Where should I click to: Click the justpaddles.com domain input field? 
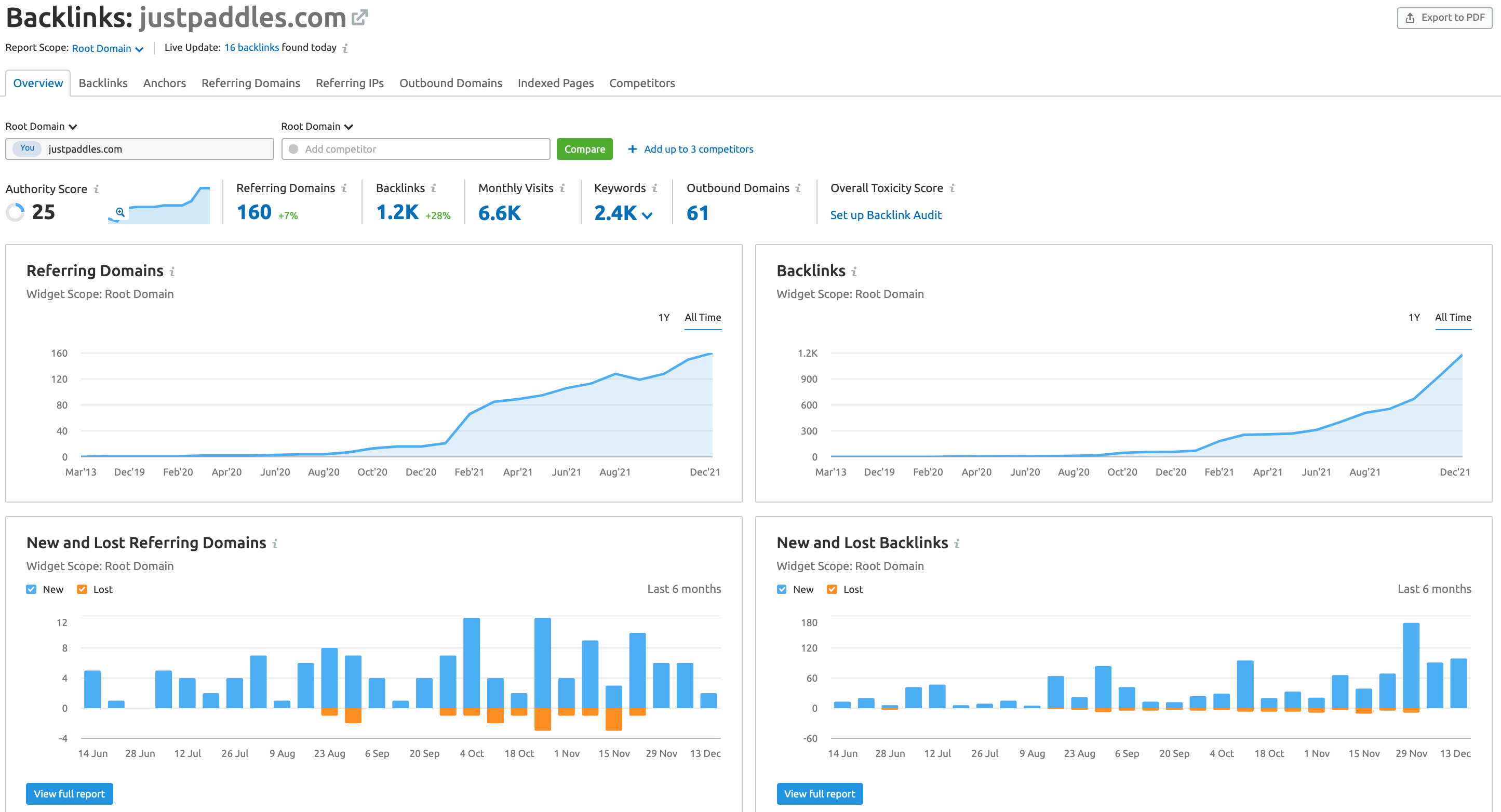(x=139, y=149)
